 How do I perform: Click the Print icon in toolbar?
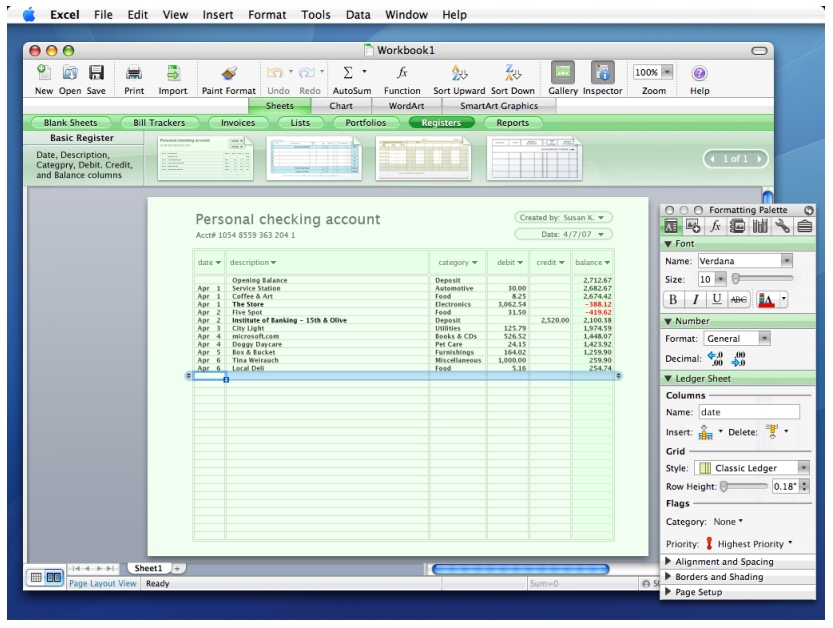coord(133,73)
